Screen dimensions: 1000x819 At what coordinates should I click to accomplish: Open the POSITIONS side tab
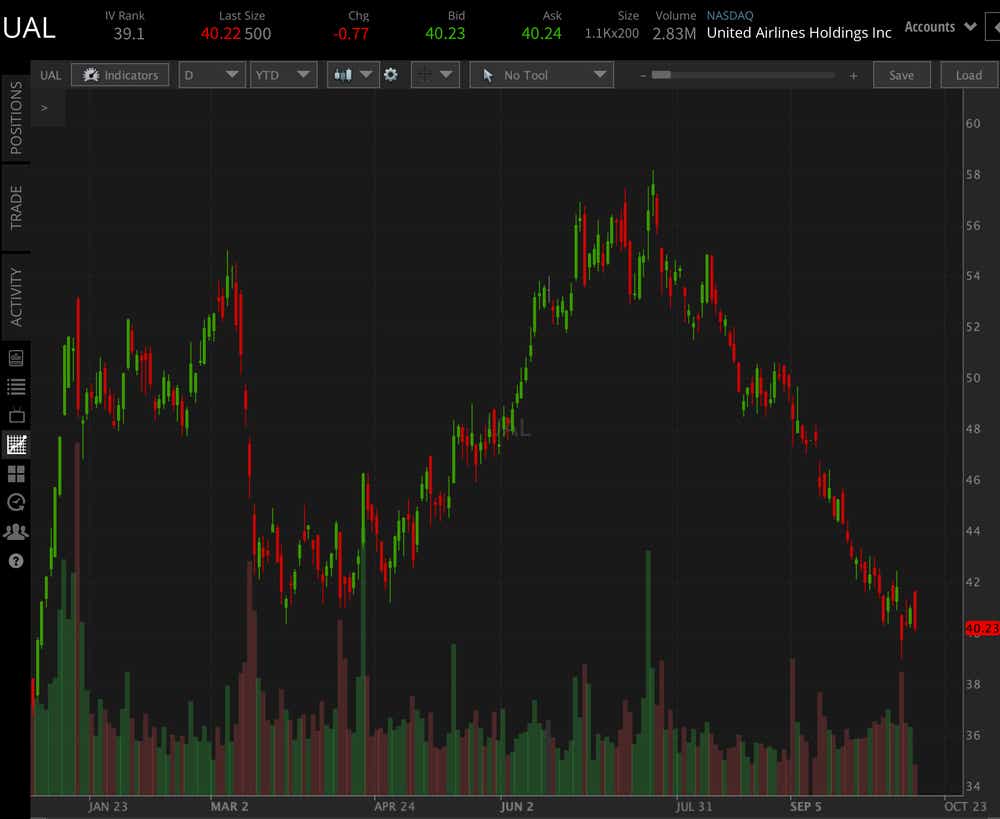(16, 117)
